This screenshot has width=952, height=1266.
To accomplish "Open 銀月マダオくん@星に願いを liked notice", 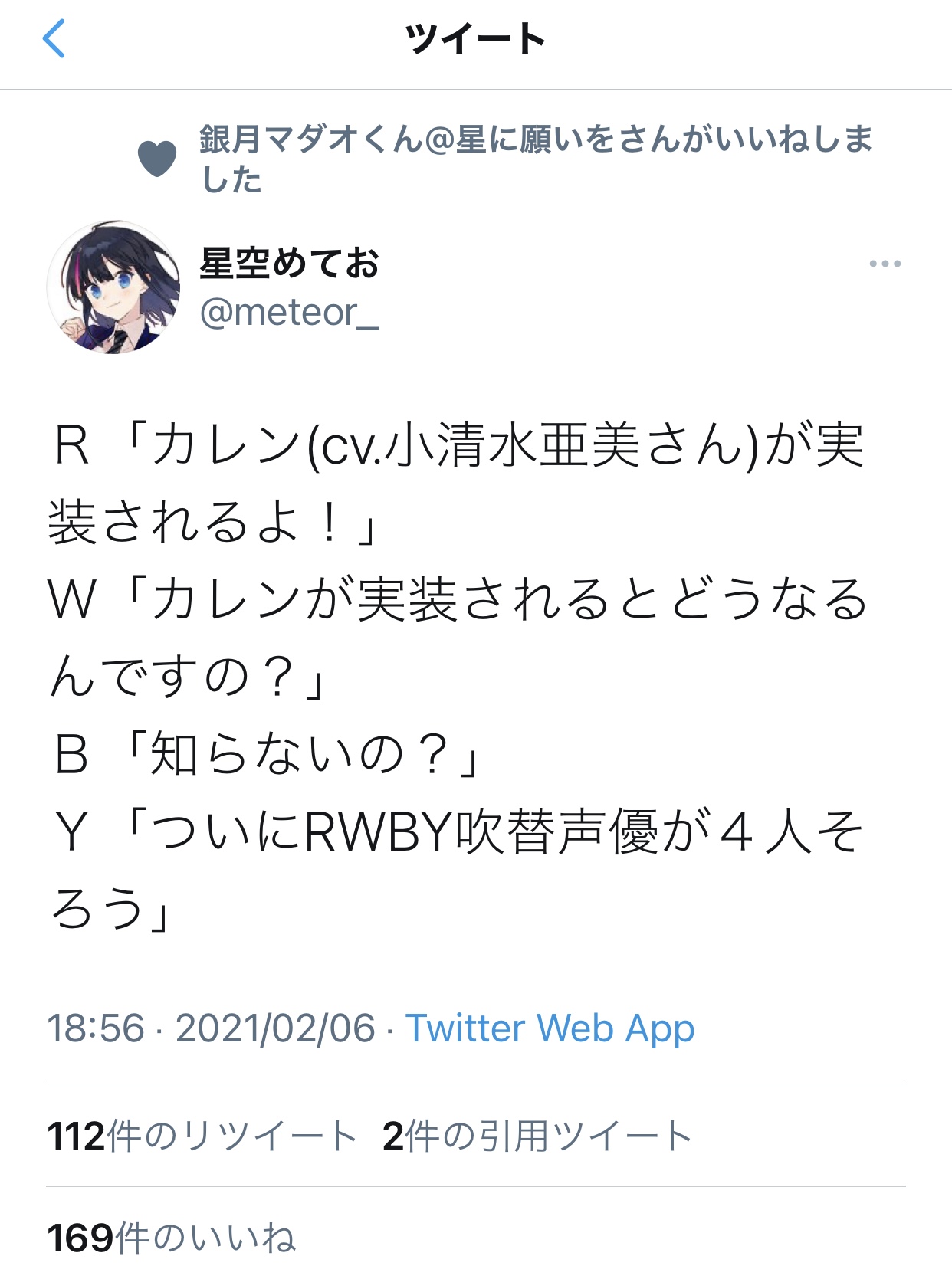I will tap(536, 159).
